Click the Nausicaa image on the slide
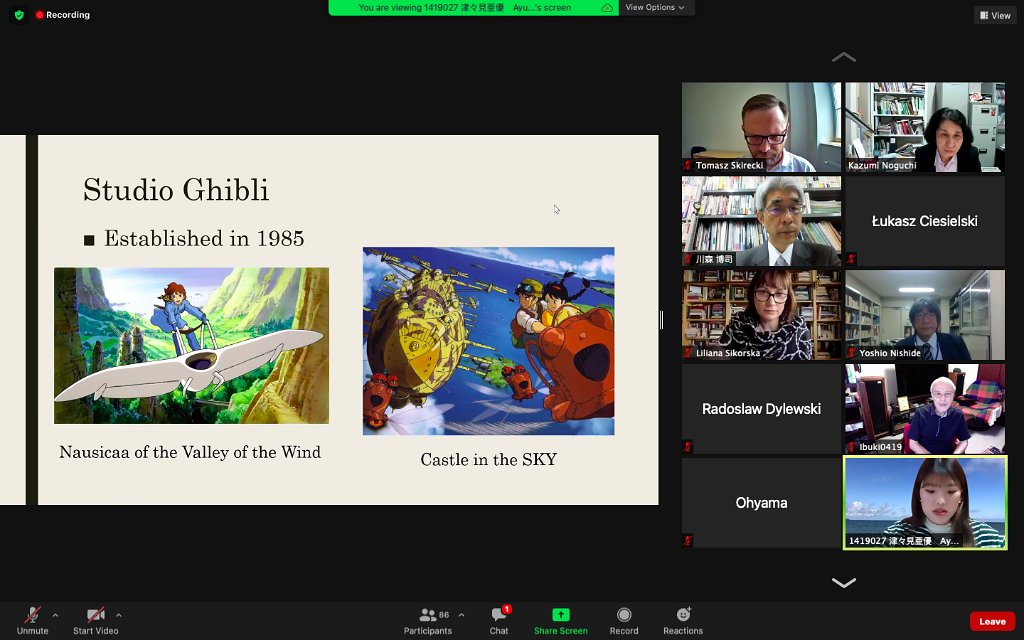This screenshot has height=640, width=1024. [x=191, y=345]
